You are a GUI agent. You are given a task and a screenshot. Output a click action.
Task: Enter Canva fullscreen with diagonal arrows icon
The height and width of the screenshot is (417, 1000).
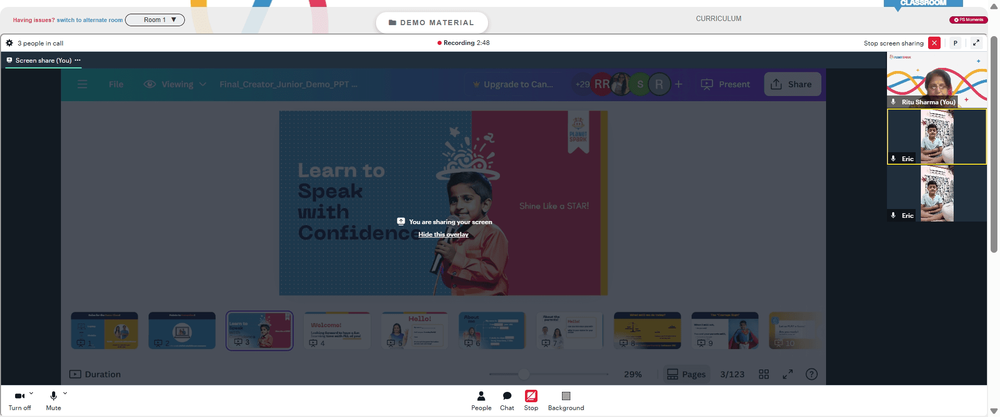coord(788,374)
